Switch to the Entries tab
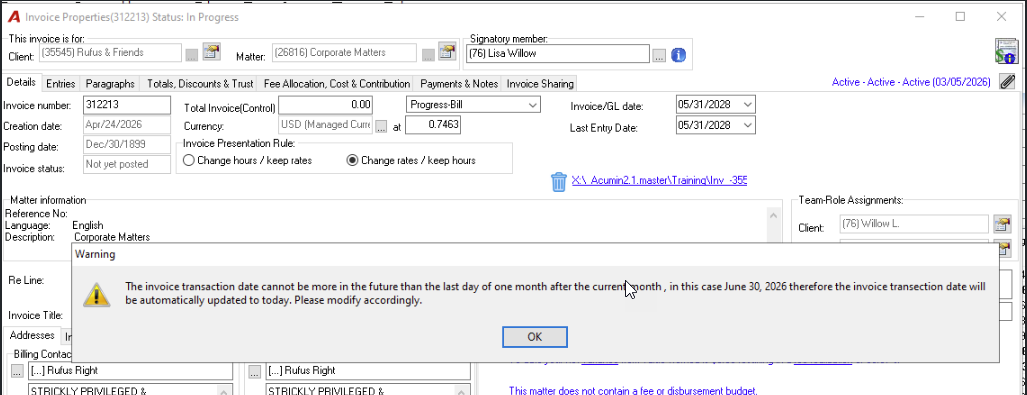 (60, 84)
